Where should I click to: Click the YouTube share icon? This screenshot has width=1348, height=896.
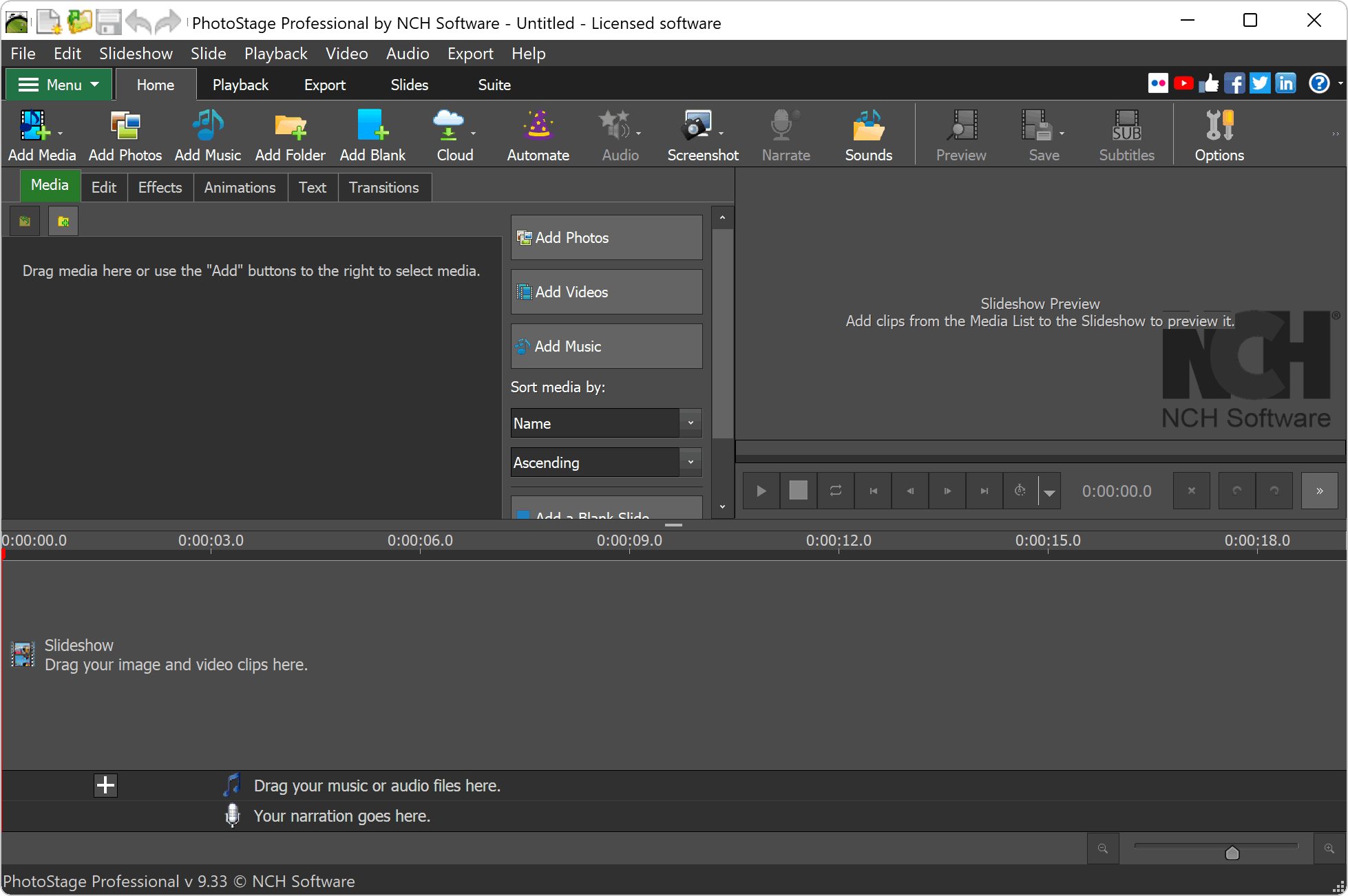point(1183,83)
